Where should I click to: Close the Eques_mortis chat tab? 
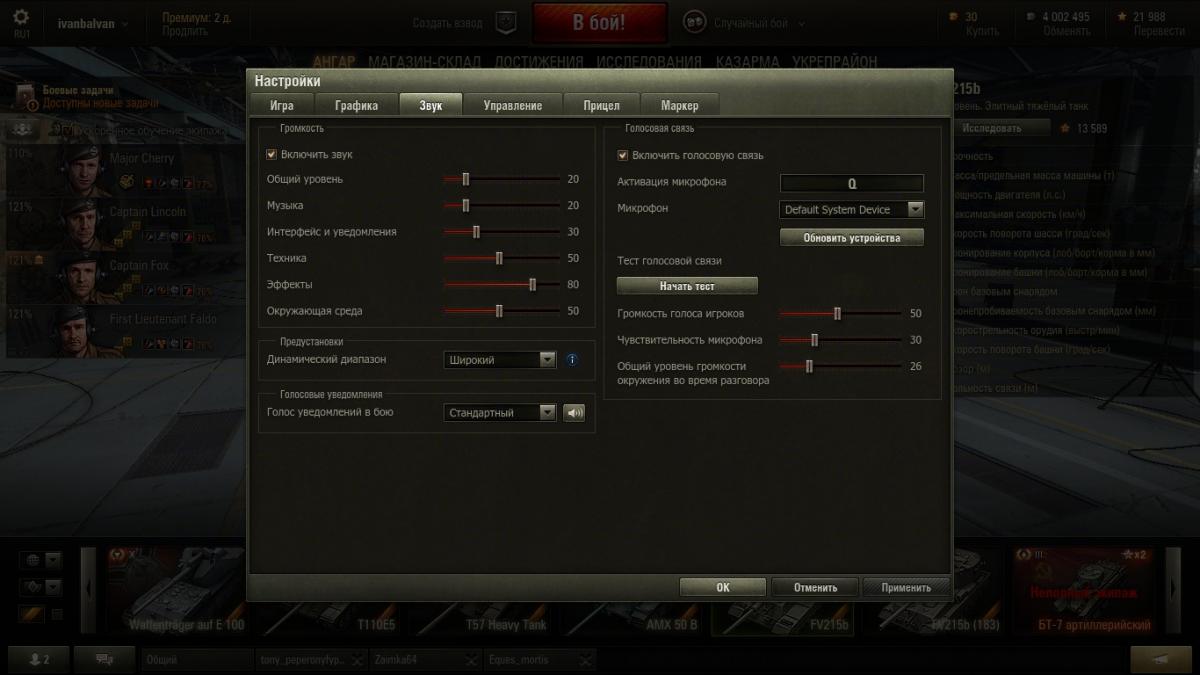tap(586, 660)
